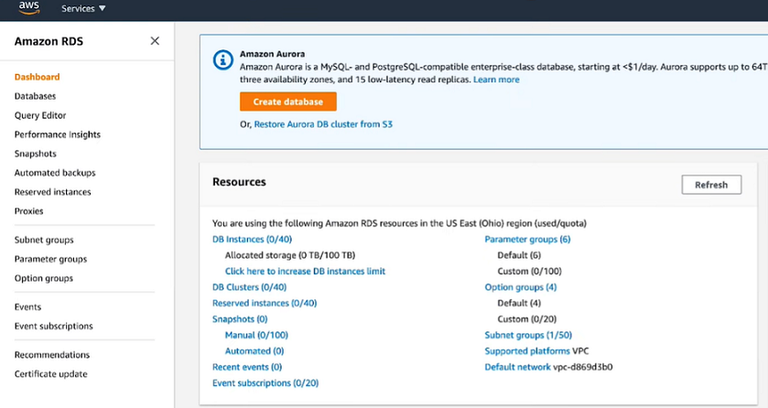Viewport: 768px width, 408px height.
Task: Open Snapshots from the sidebar
Action: [x=35, y=154]
